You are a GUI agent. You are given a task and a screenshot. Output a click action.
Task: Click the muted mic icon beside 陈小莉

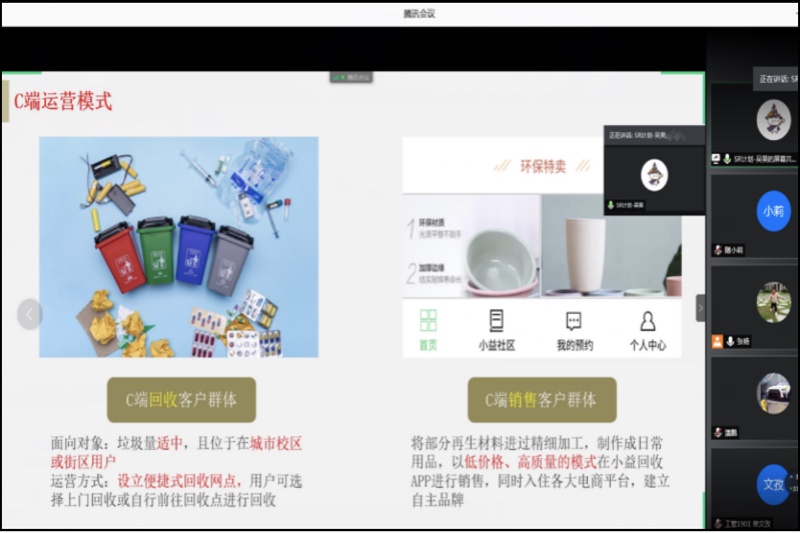click(718, 250)
